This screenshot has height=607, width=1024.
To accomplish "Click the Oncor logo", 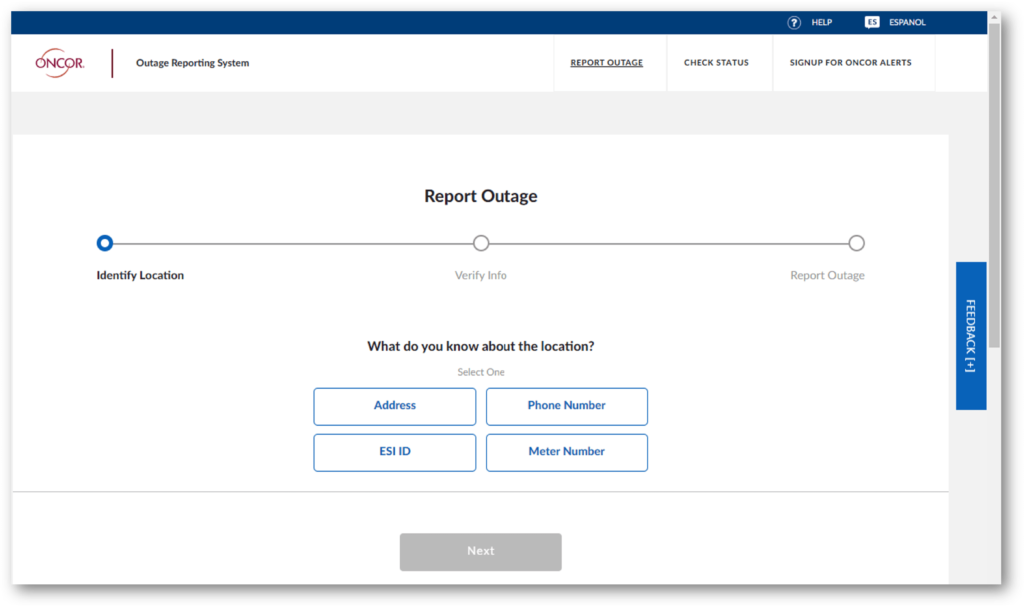I will [60, 63].
